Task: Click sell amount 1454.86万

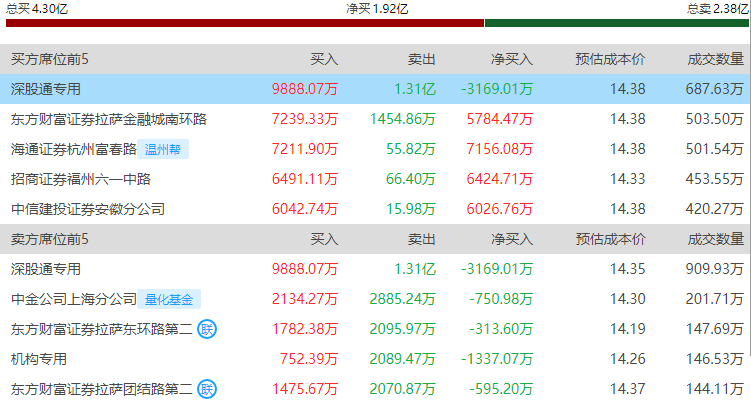Action: point(402,119)
